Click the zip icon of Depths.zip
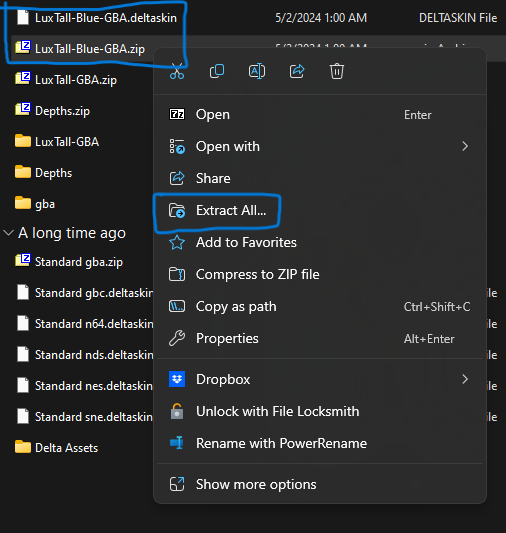The height and width of the screenshot is (533, 506). (23, 110)
